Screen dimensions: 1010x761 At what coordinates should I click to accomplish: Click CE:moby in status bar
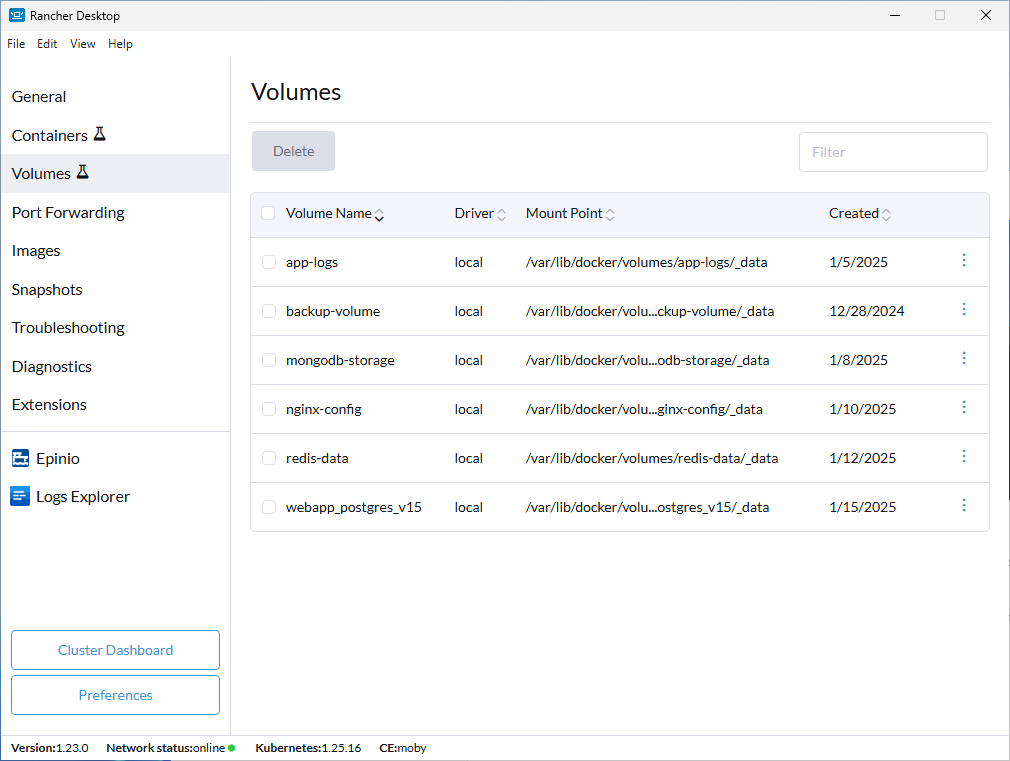pos(403,748)
